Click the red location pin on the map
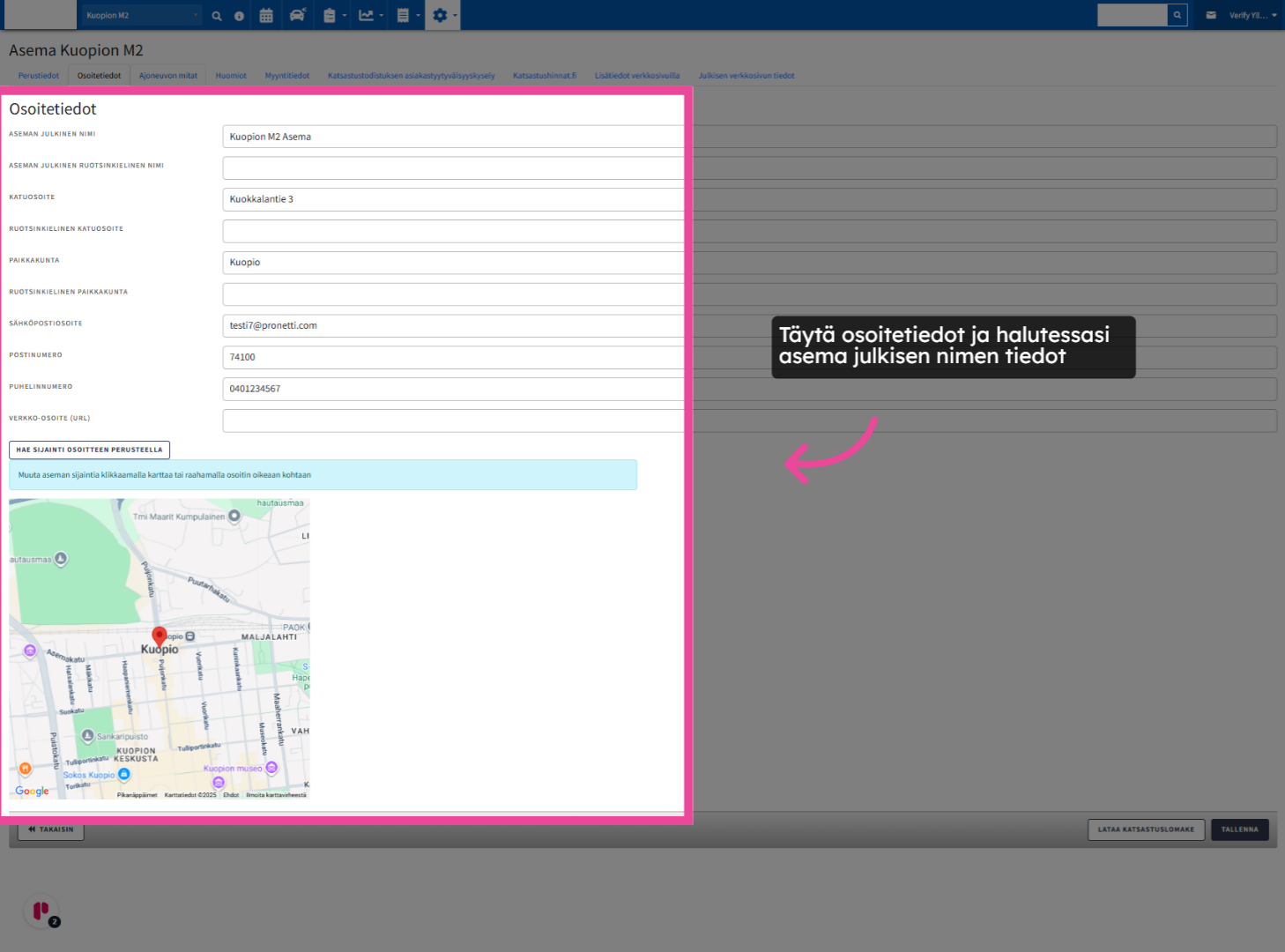Image resolution: width=1285 pixels, height=952 pixels. click(x=160, y=636)
